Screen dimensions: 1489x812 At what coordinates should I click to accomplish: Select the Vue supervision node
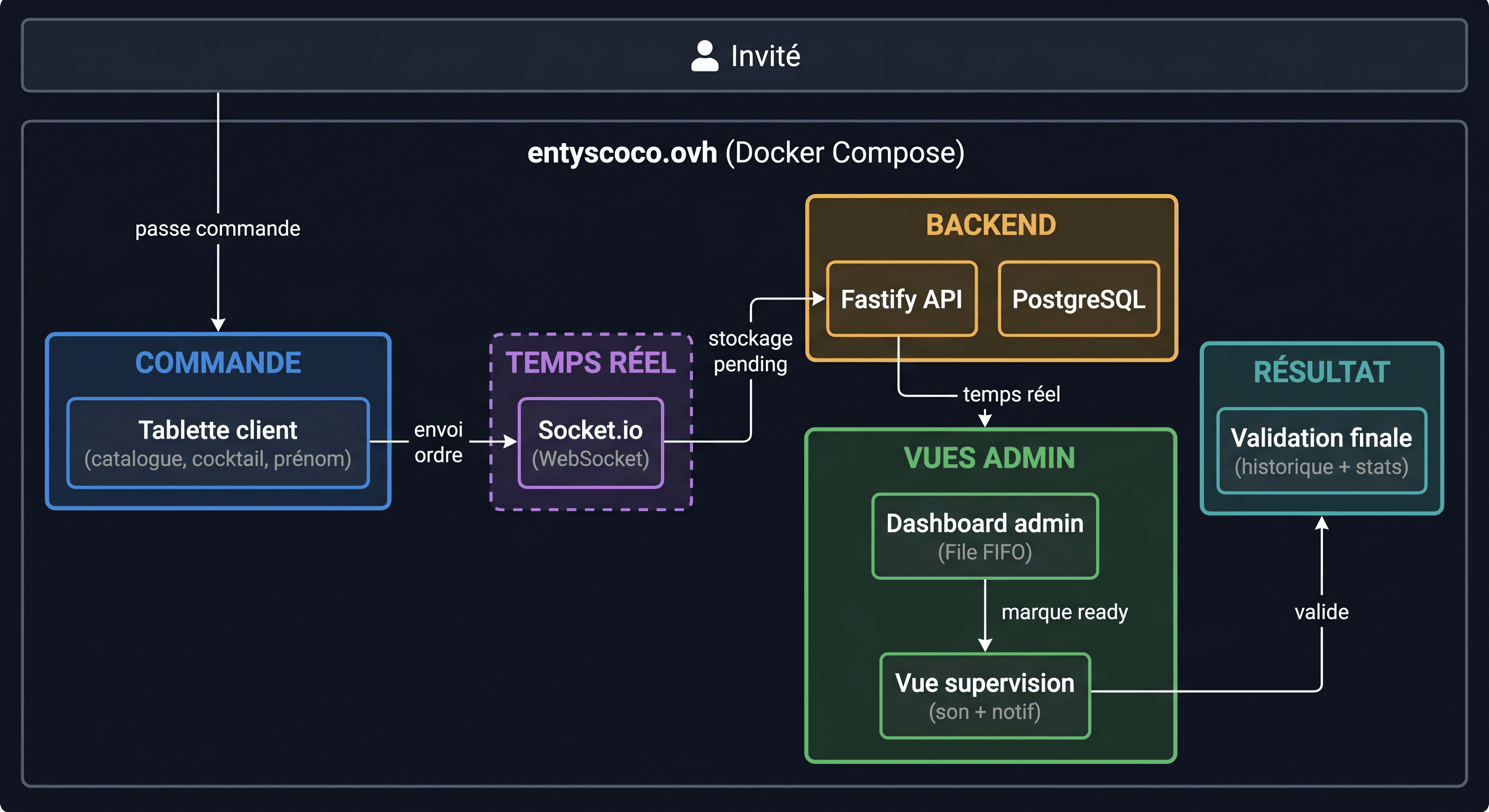click(985, 696)
